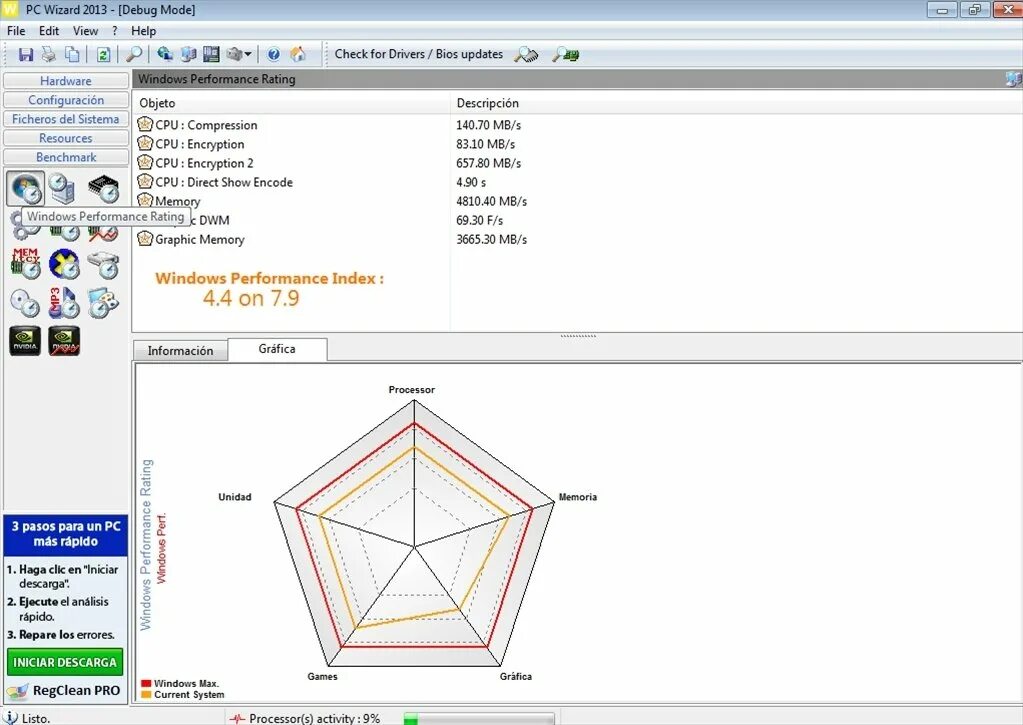Open the Benchmark section

(x=65, y=157)
